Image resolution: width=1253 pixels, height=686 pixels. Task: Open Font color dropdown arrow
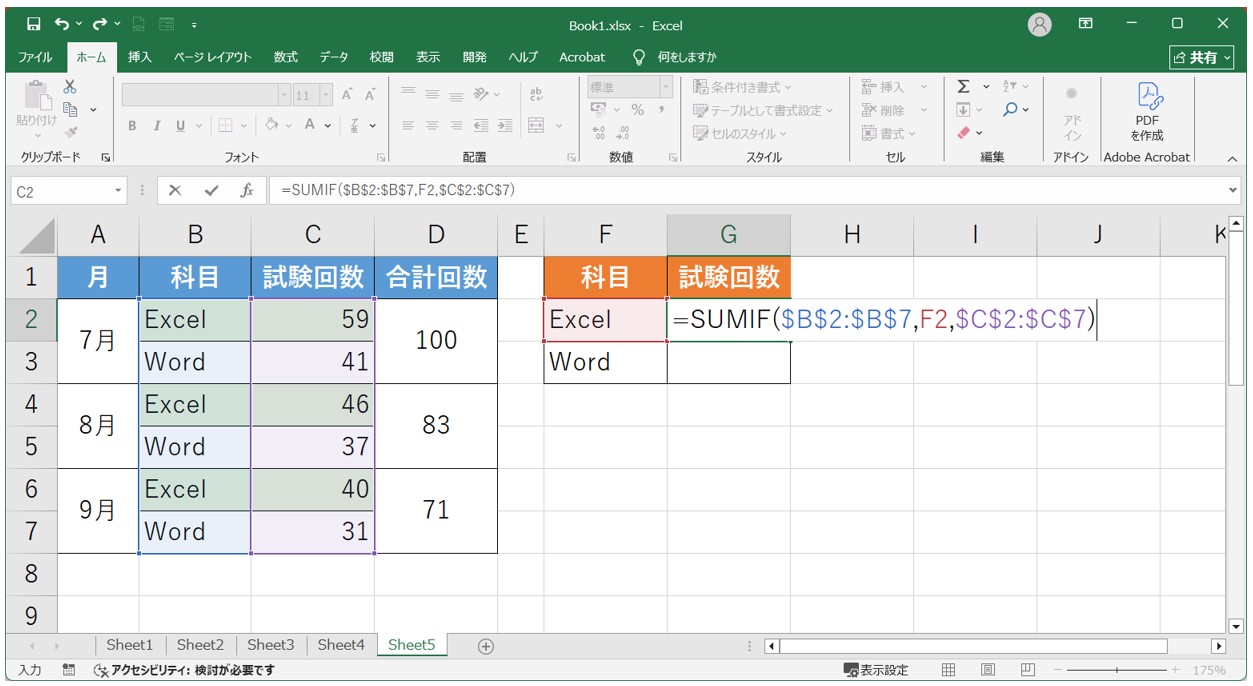[x=328, y=125]
